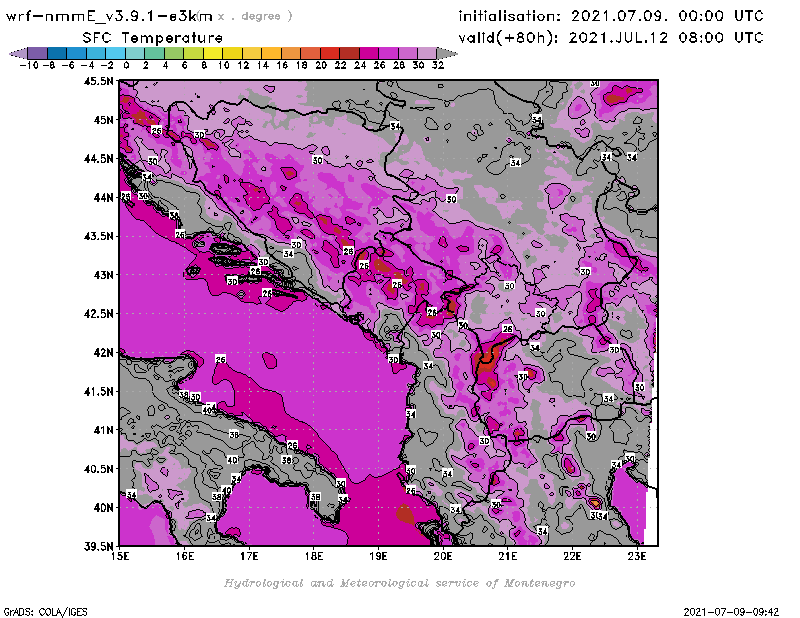Click the 18E longitude label
The image size is (800, 618).
[314, 556]
